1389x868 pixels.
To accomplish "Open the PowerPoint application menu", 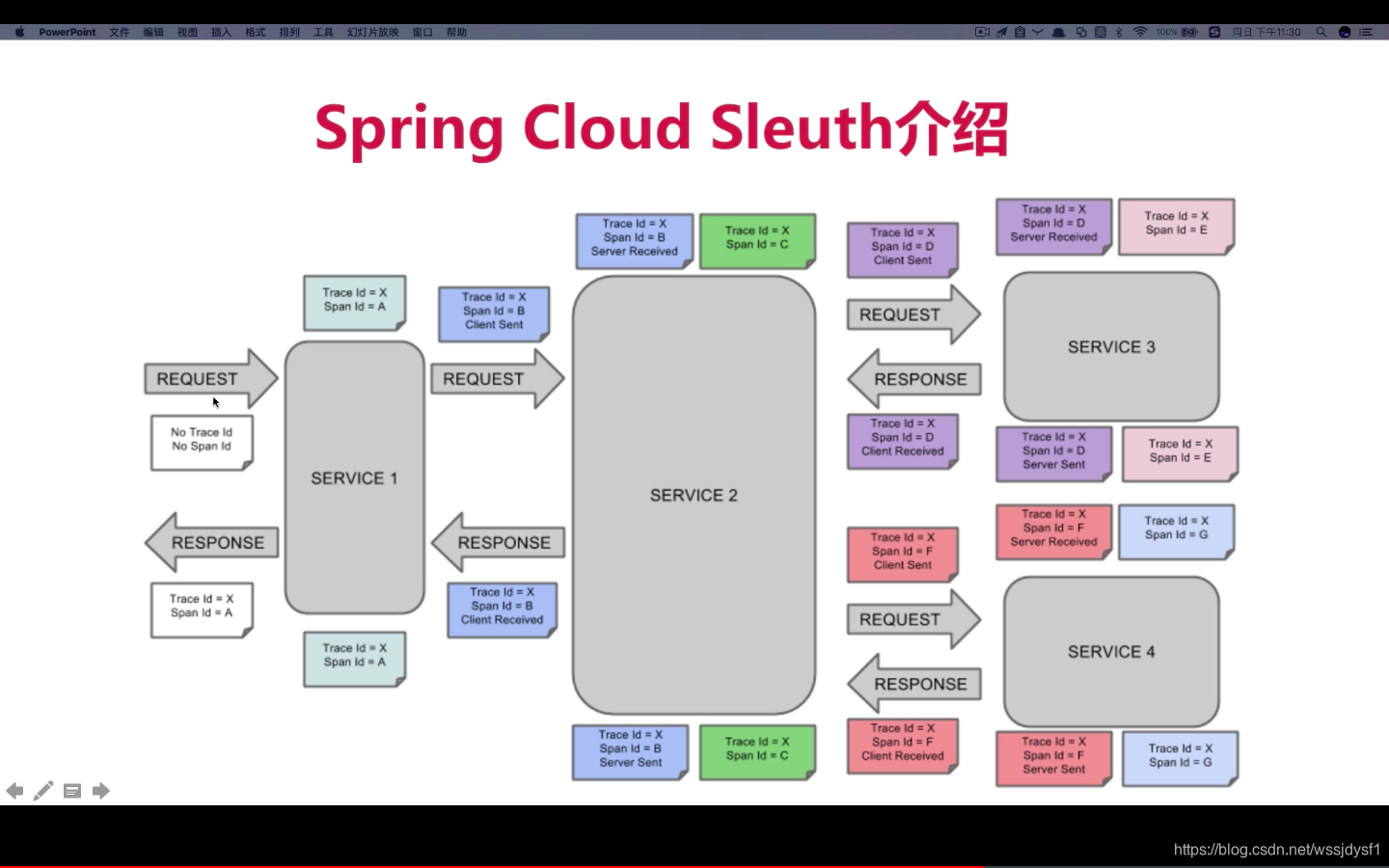I will (68, 32).
